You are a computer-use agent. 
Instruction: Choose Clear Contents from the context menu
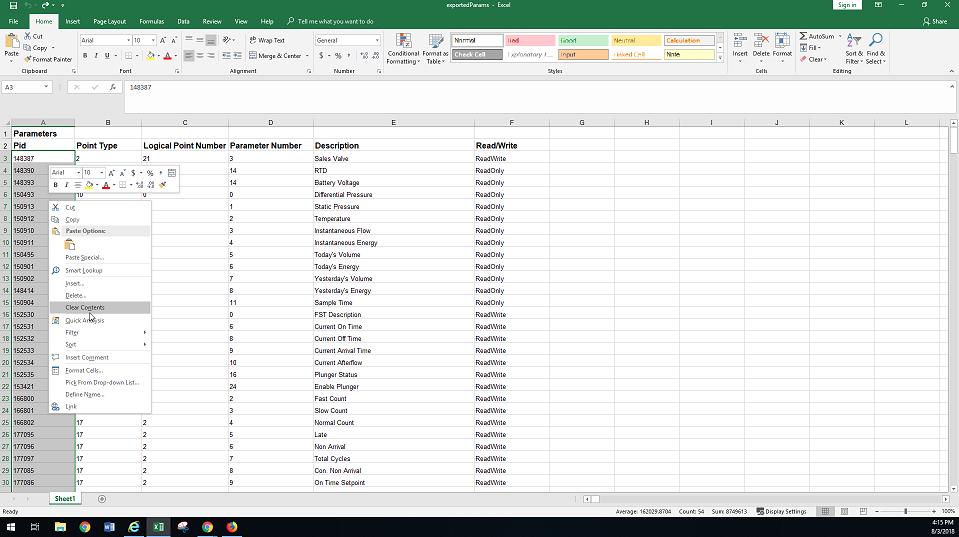coord(85,308)
